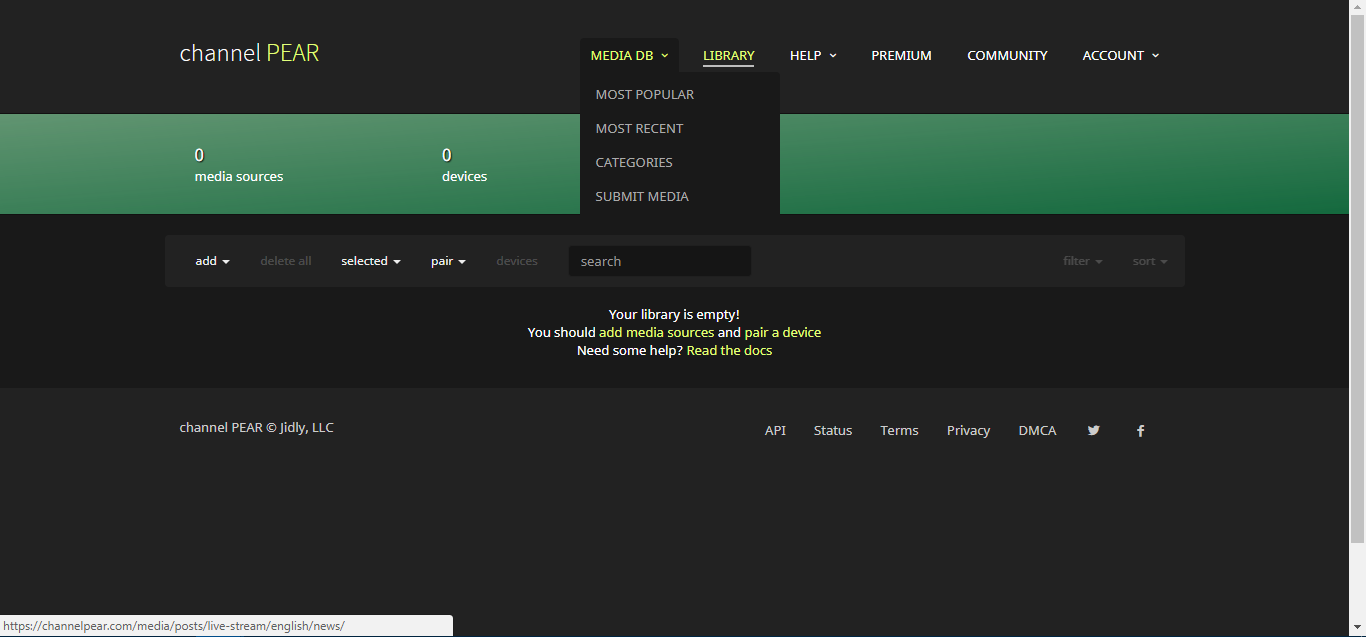
Task: Select Most Popular from Media DB menu
Action: pos(644,94)
